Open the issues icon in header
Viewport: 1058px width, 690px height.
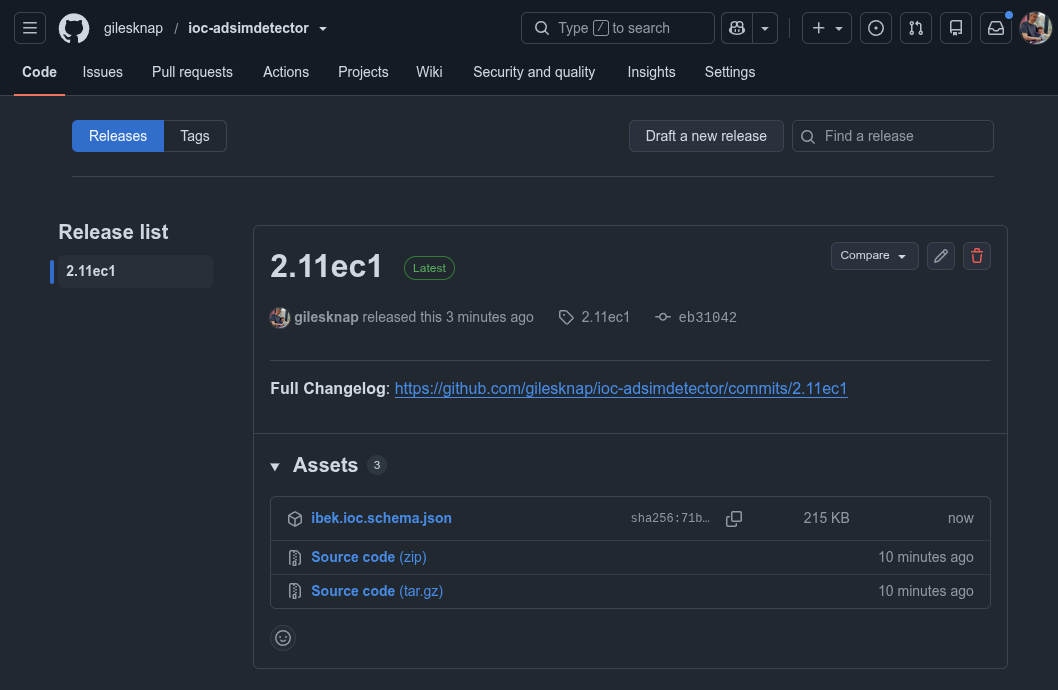pos(876,28)
